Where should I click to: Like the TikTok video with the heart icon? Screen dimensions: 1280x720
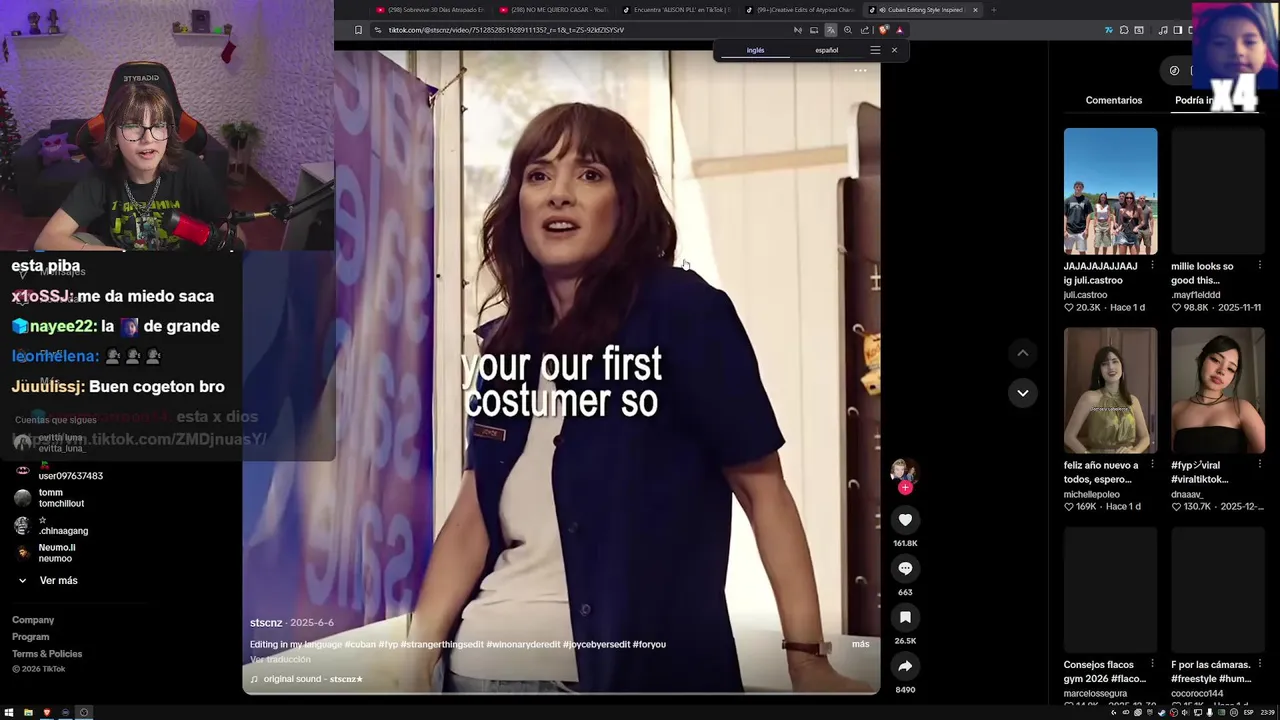[905, 520]
